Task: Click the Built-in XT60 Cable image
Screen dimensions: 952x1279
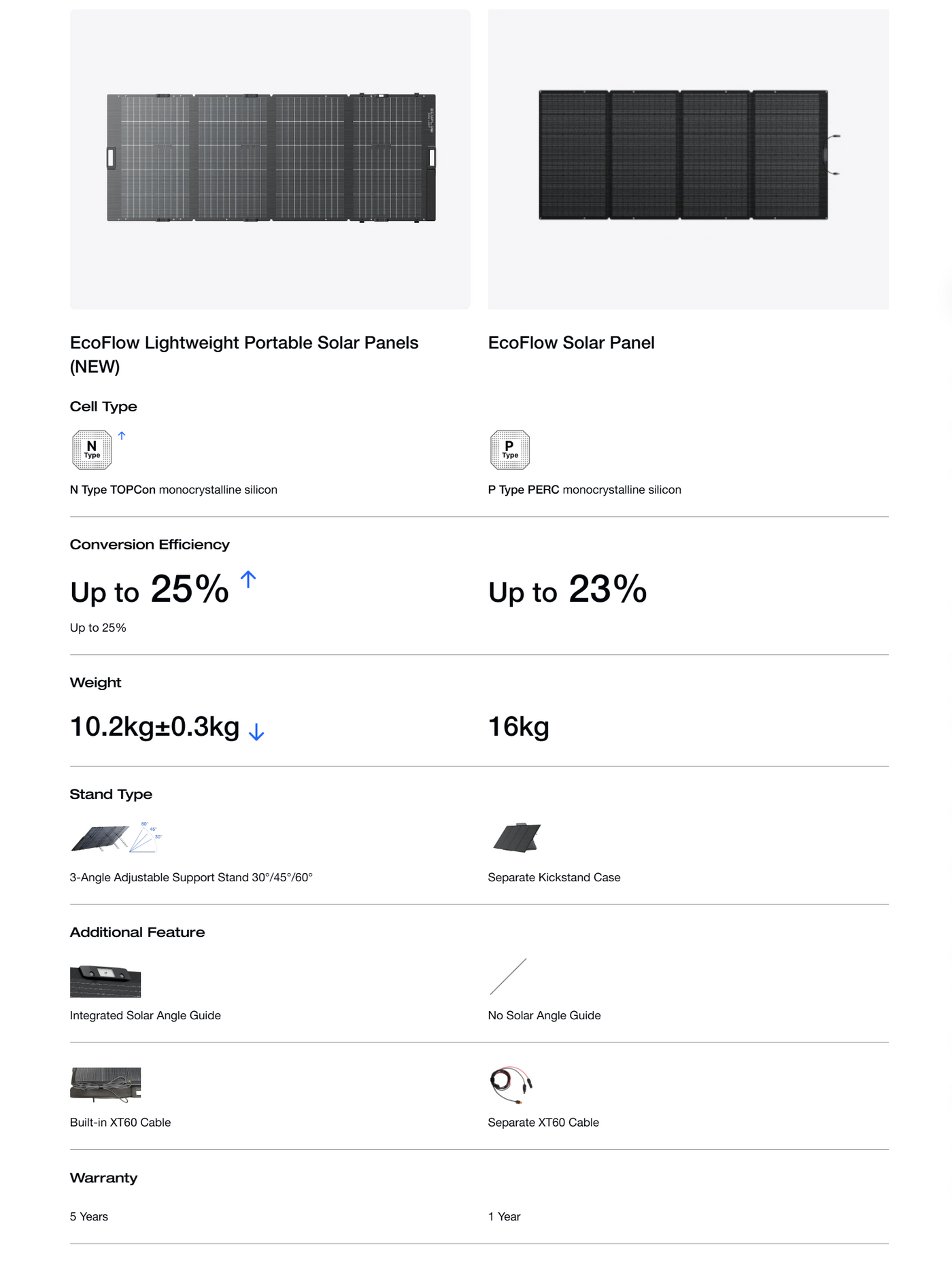Action: [x=105, y=1084]
